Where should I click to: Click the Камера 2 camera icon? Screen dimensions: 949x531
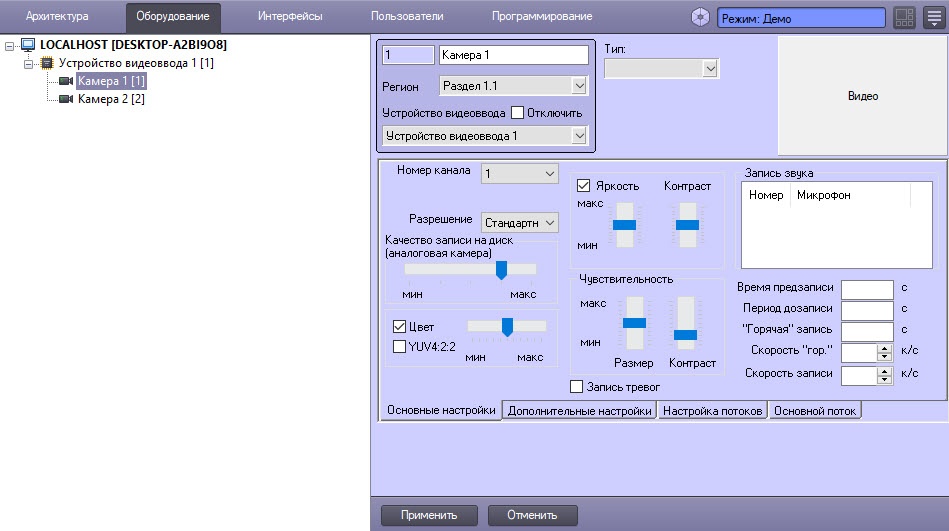66,99
